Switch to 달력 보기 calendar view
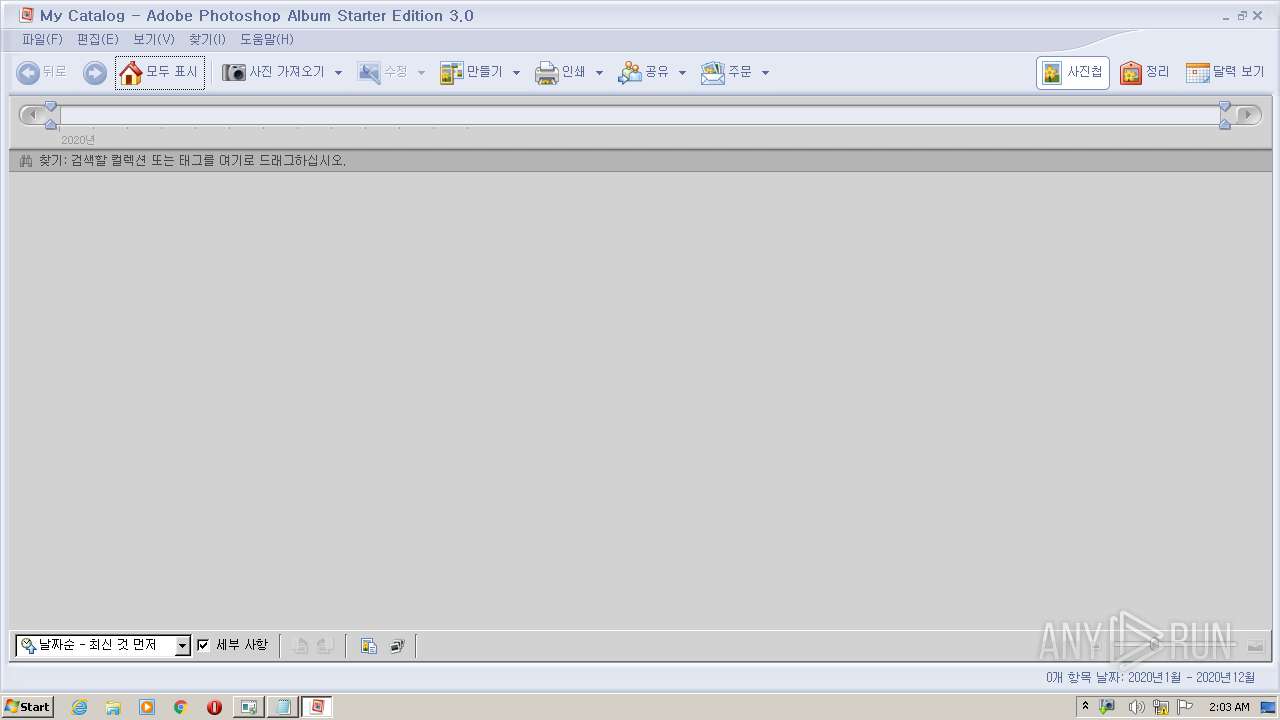 [x=1225, y=72]
